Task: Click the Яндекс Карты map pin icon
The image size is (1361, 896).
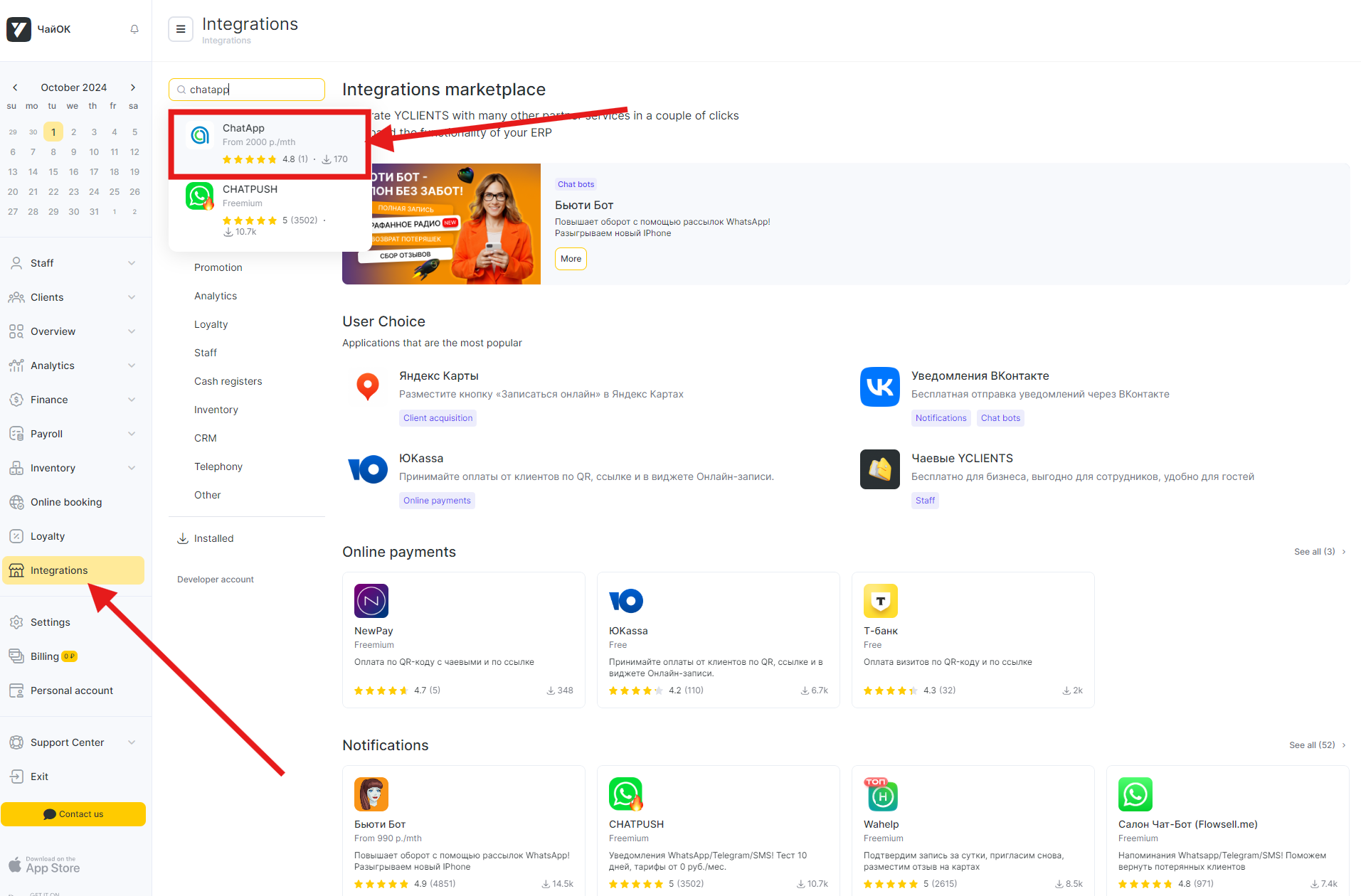Action: pyautogui.click(x=367, y=386)
